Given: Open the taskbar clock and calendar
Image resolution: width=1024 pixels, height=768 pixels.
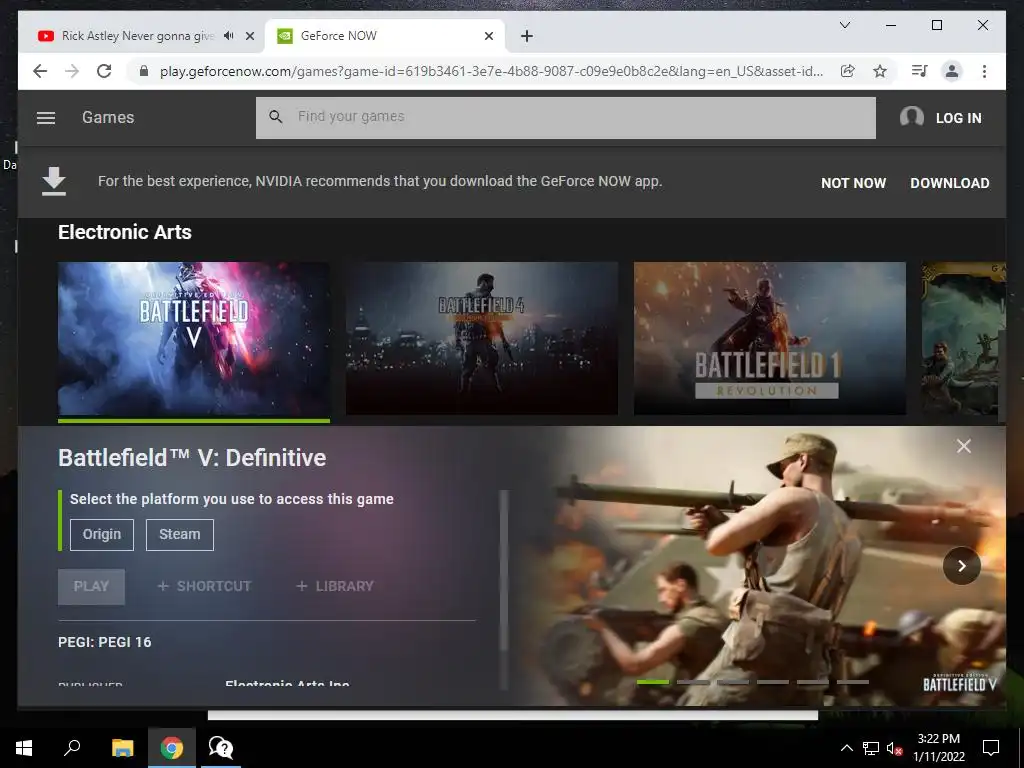Looking at the screenshot, I should (x=938, y=748).
